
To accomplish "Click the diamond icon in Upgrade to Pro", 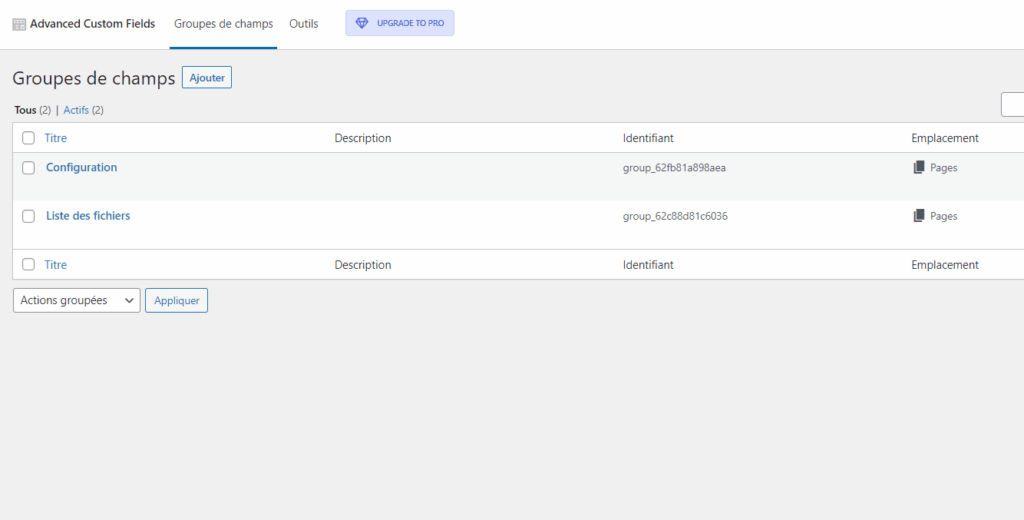I will (x=362, y=23).
